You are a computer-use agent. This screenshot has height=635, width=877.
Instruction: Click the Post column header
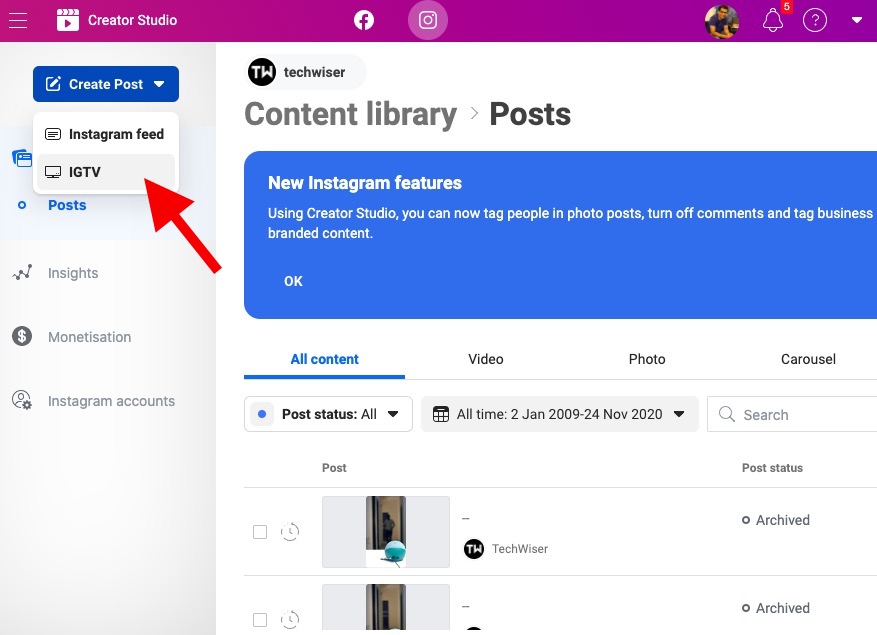(334, 468)
